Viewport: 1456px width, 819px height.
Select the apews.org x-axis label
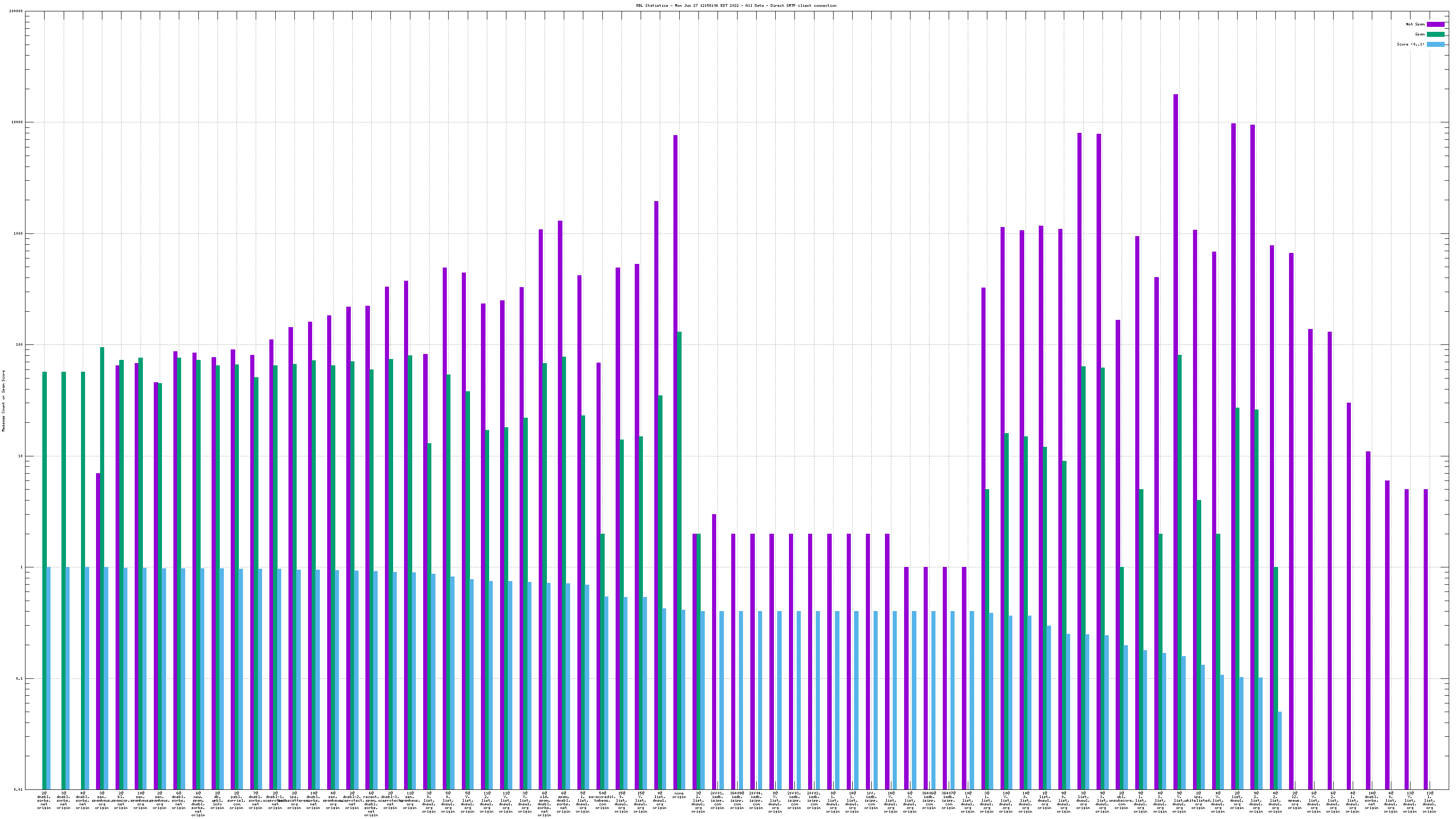[1294, 800]
